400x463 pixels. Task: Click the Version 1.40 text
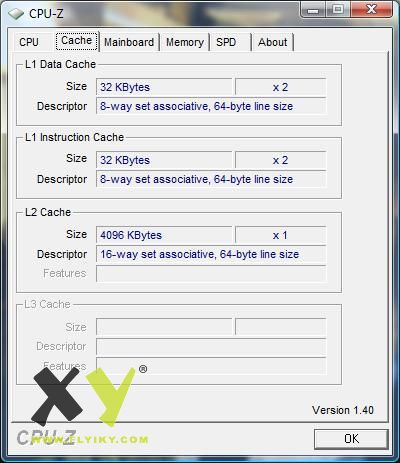click(x=343, y=410)
